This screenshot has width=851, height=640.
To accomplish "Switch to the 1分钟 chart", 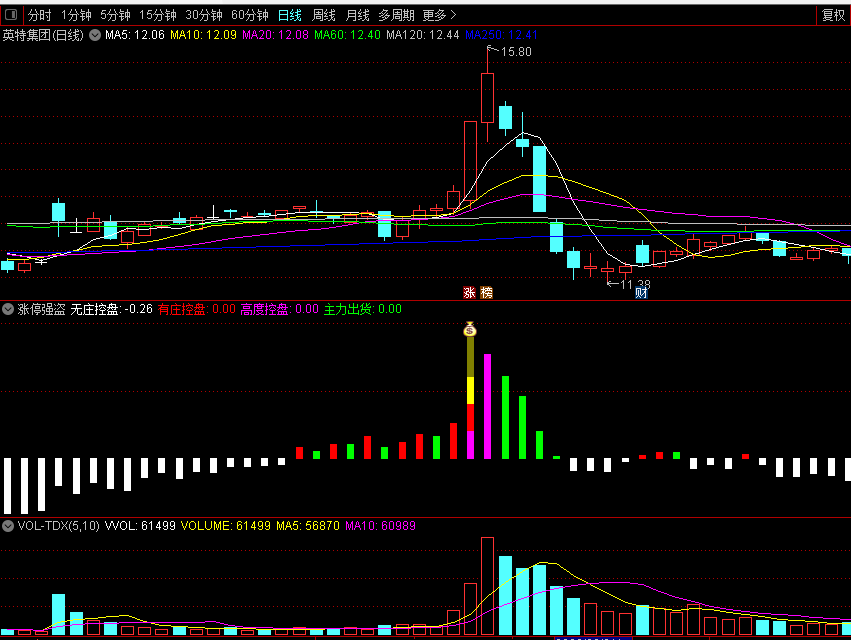I will (76, 15).
